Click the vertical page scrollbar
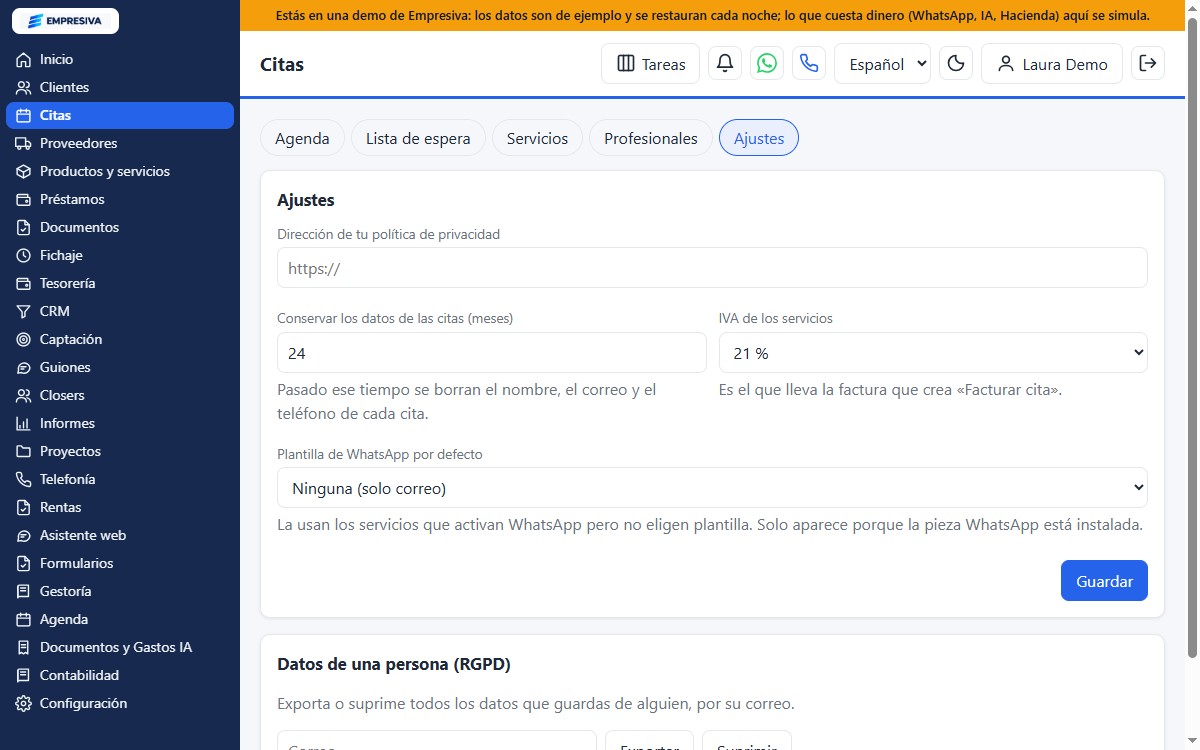This screenshot has height=750, width=1200. point(1192,340)
